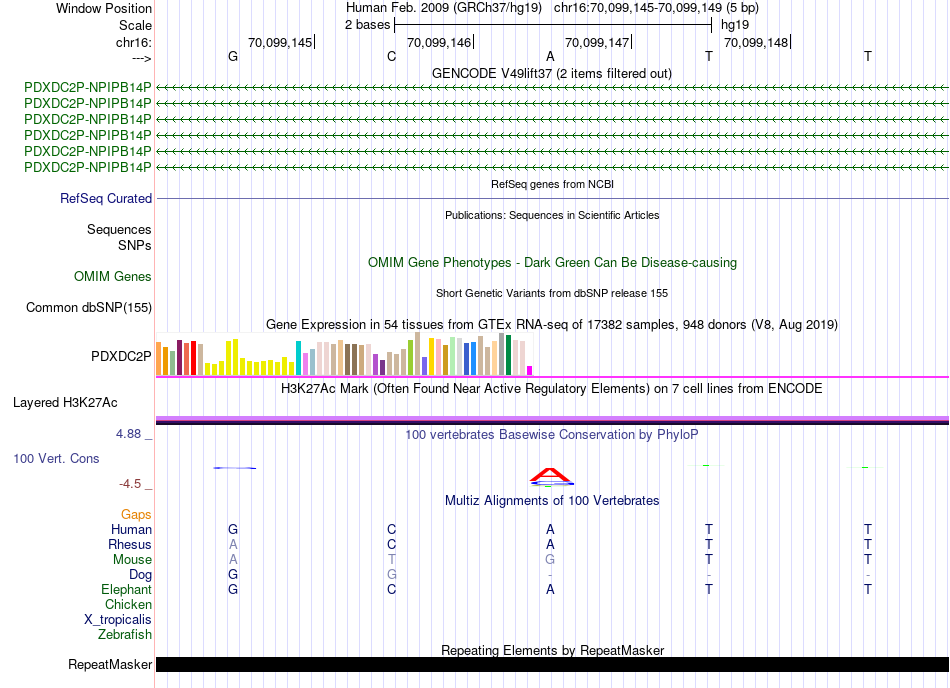Click reference base C in the ruler sequence row

(391, 56)
